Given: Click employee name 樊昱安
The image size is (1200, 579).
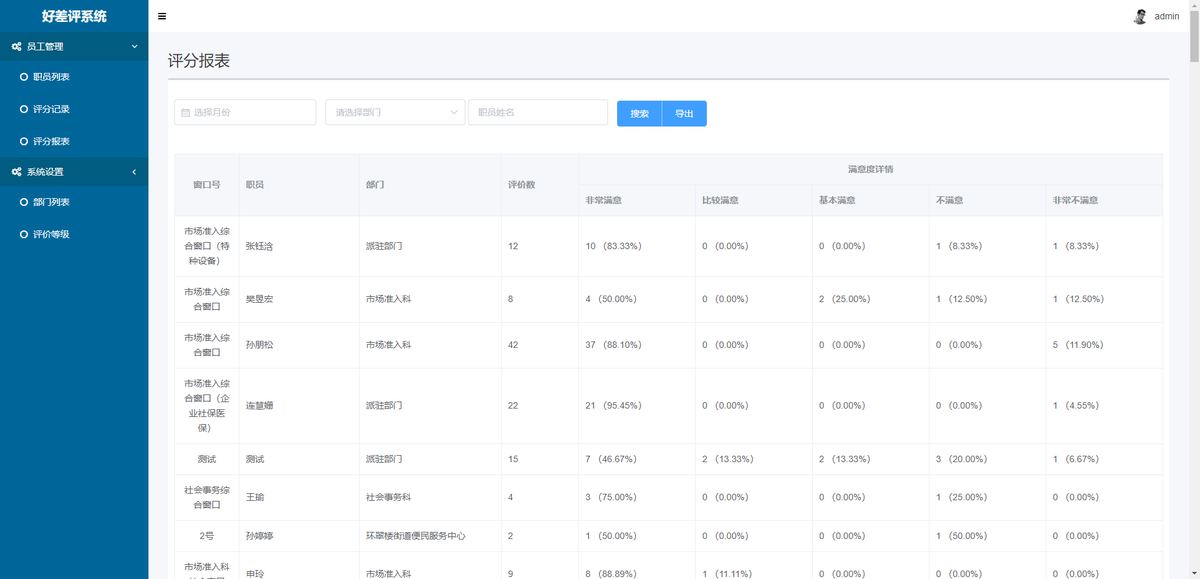Looking at the screenshot, I should tap(260, 299).
